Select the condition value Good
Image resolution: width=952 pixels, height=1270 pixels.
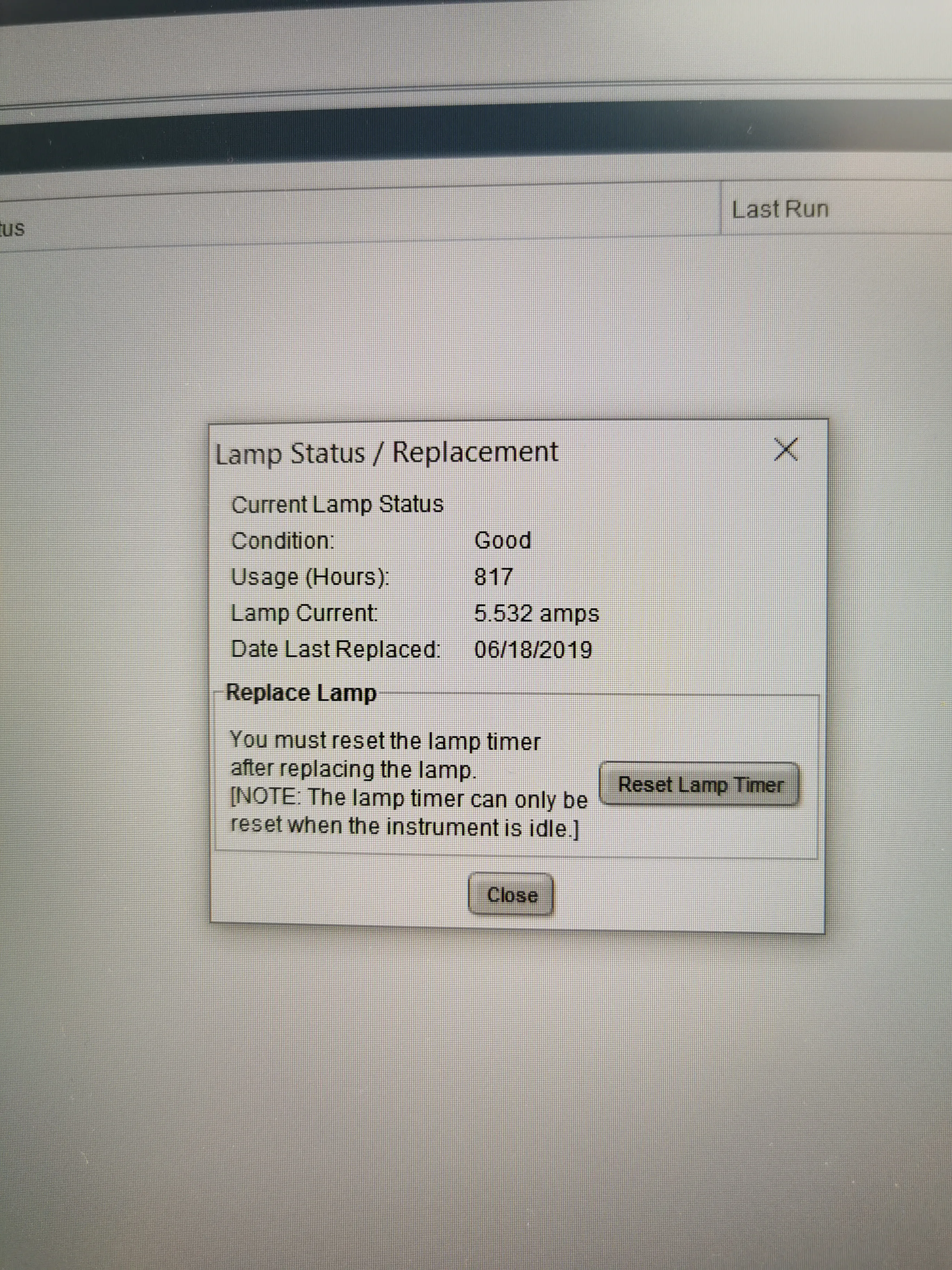coord(503,541)
